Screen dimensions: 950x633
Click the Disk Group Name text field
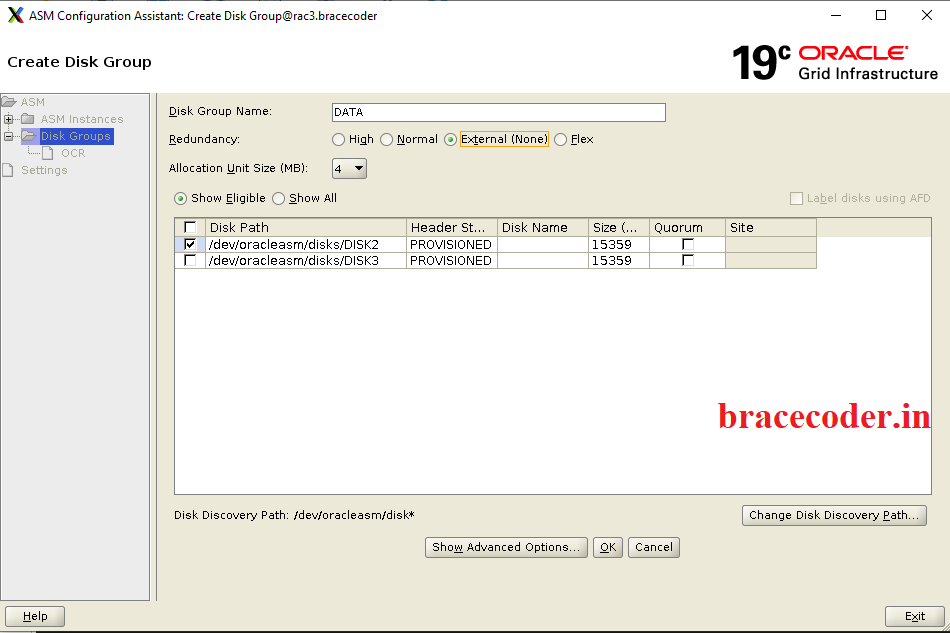(498, 112)
